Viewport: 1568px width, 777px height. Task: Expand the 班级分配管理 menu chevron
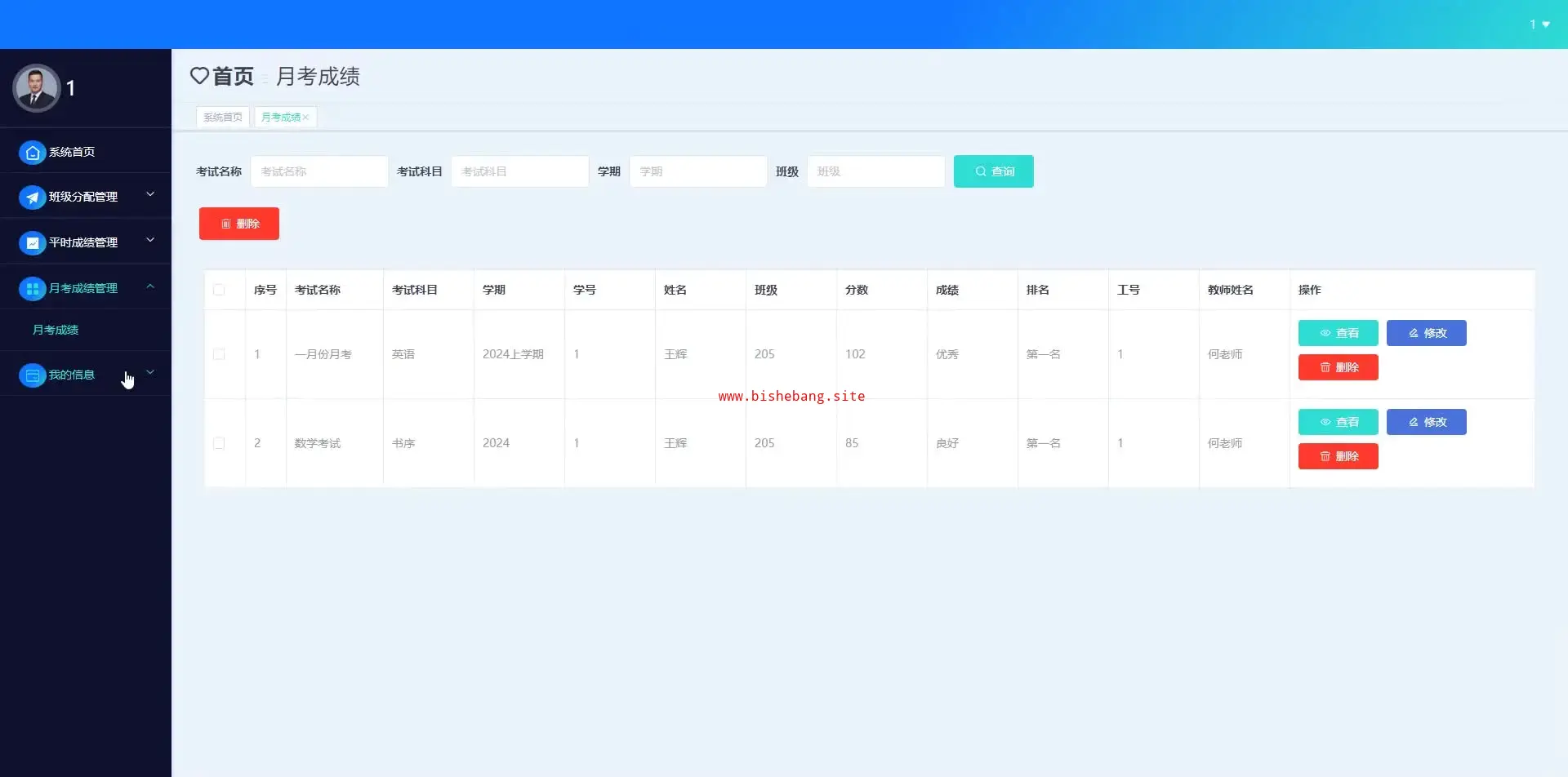(150, 194)
